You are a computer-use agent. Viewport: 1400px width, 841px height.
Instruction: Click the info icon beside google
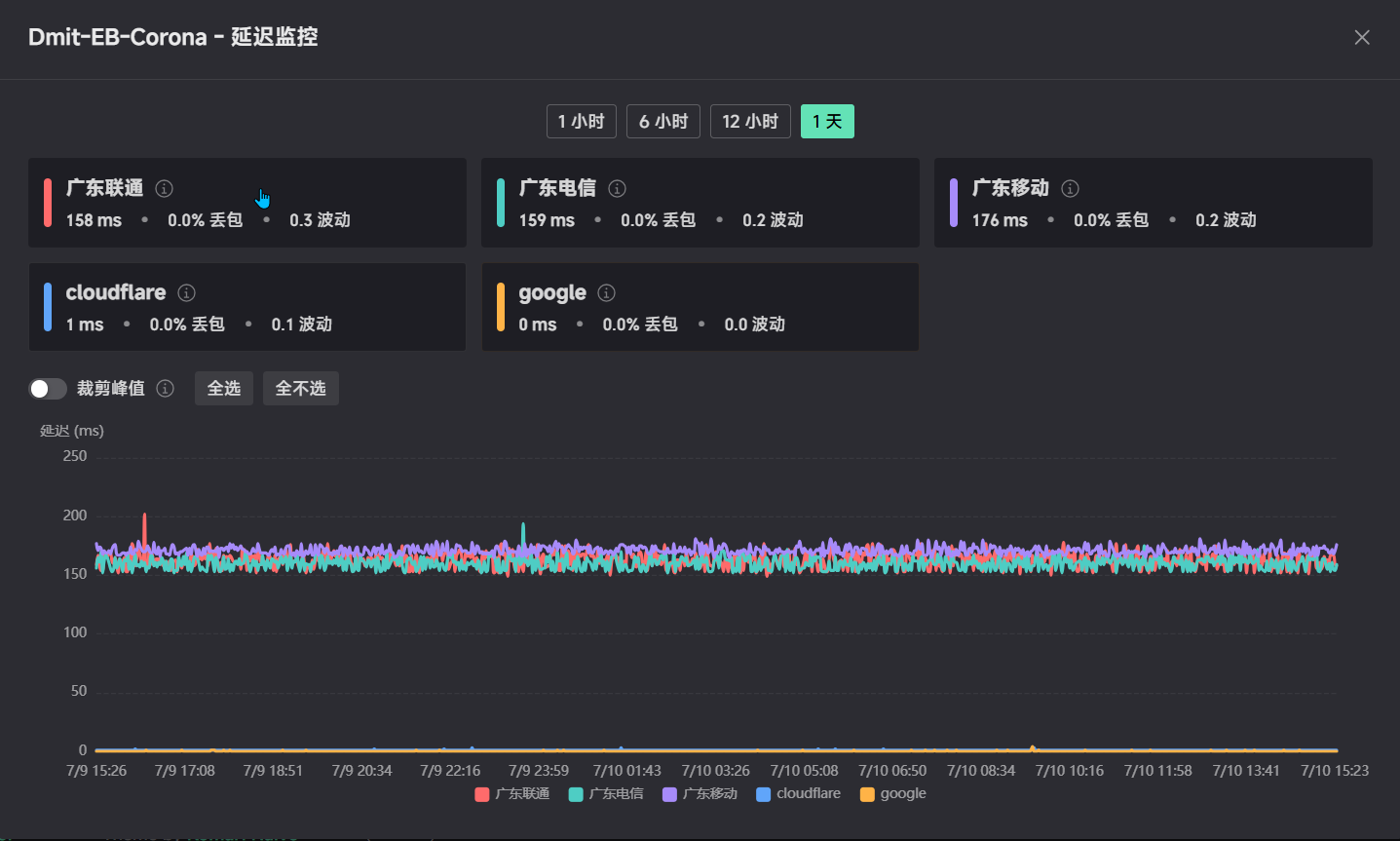[x=607, y=292]
